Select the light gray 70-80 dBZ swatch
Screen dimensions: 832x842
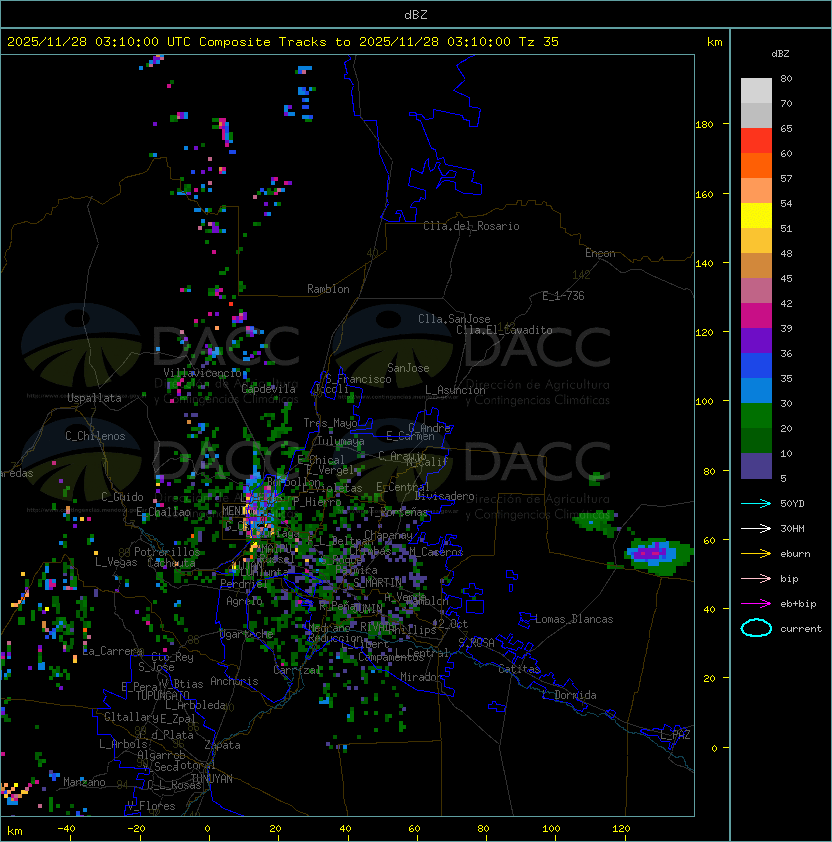coord(756,91)
